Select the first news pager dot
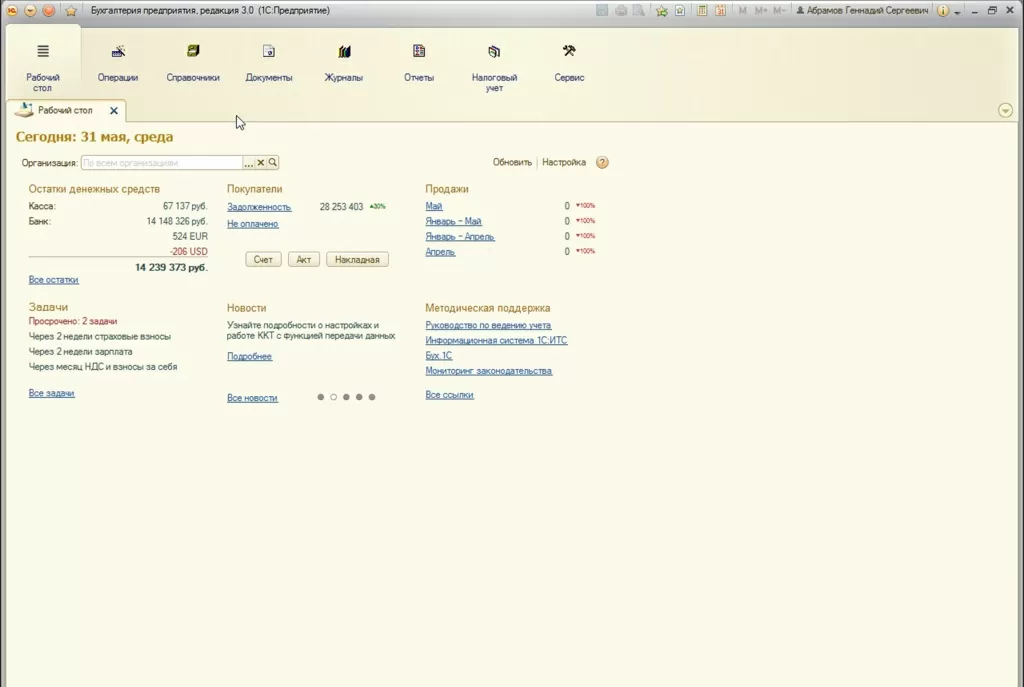This screenshot has width=1024, height=687. click(x=321, y=397)
